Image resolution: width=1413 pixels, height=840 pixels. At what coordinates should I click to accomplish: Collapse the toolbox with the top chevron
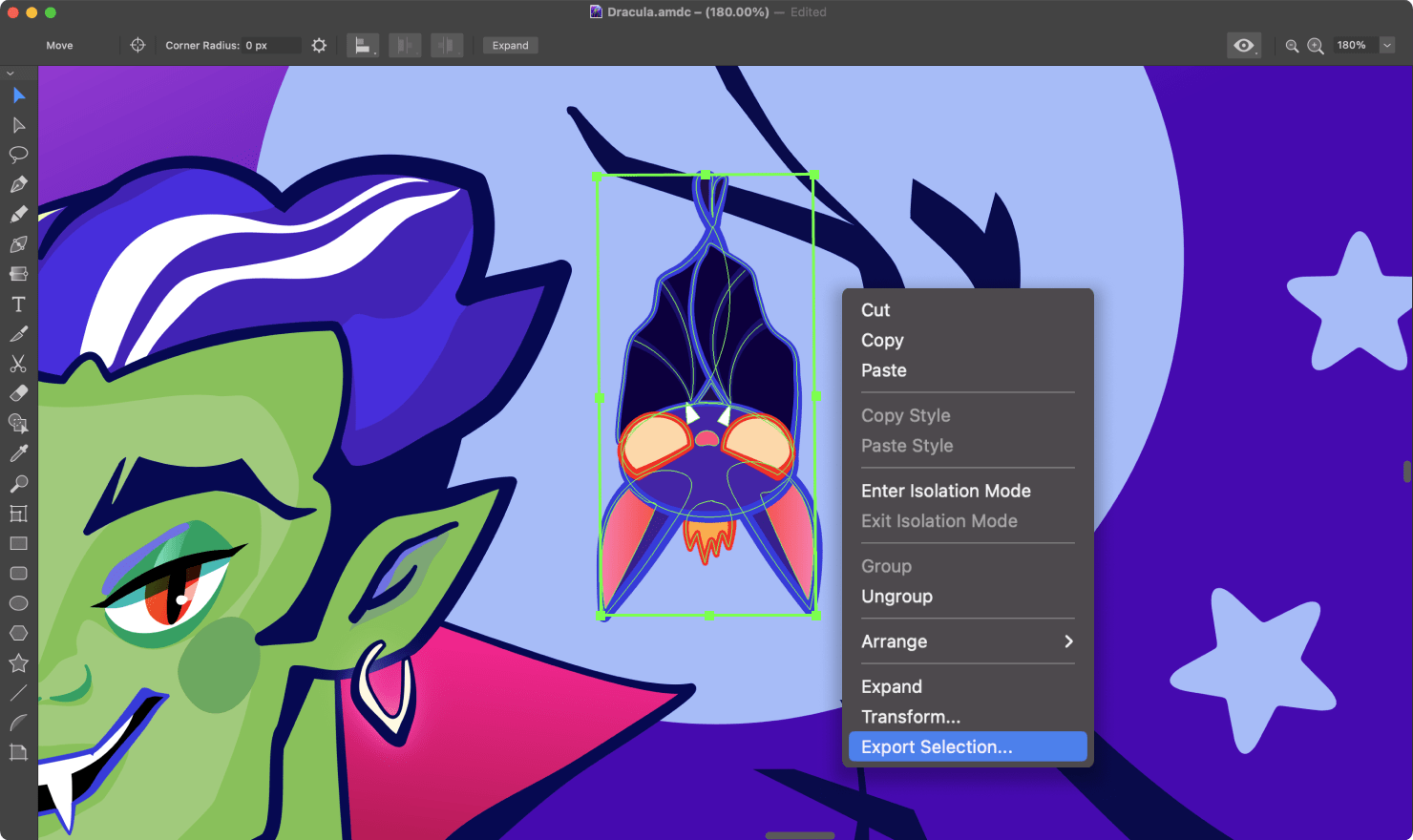(x=11, y=73)
